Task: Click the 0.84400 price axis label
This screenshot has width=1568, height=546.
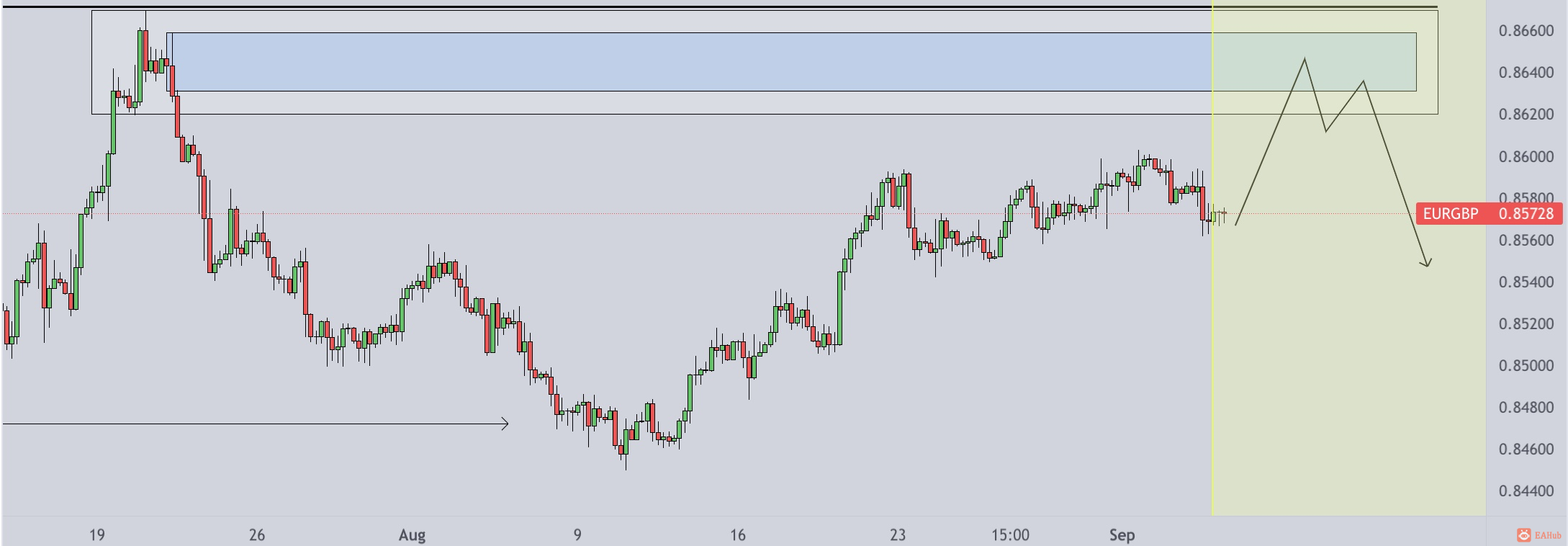Action: tap(1526, 491)
